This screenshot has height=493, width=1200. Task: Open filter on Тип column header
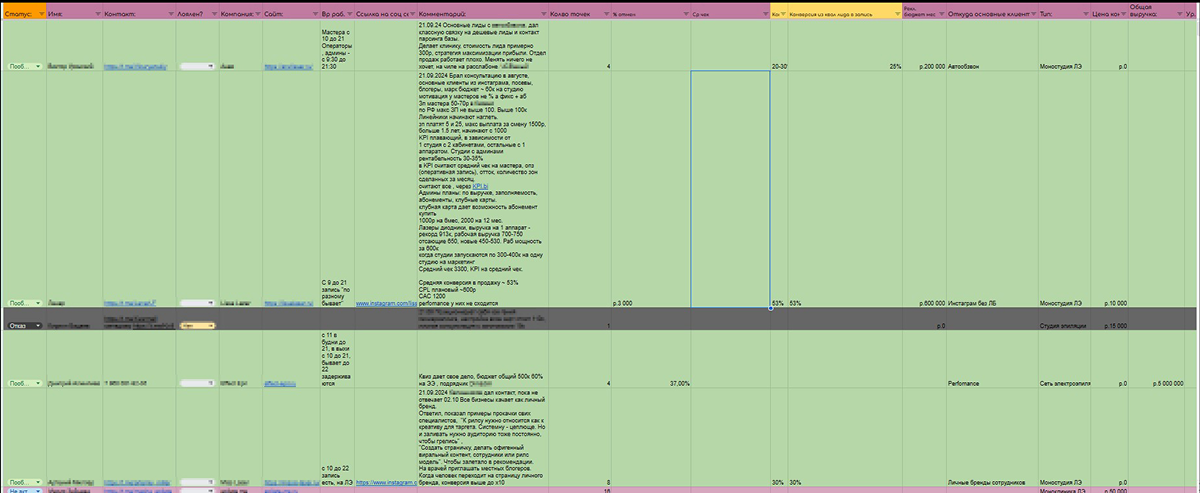1086,16
